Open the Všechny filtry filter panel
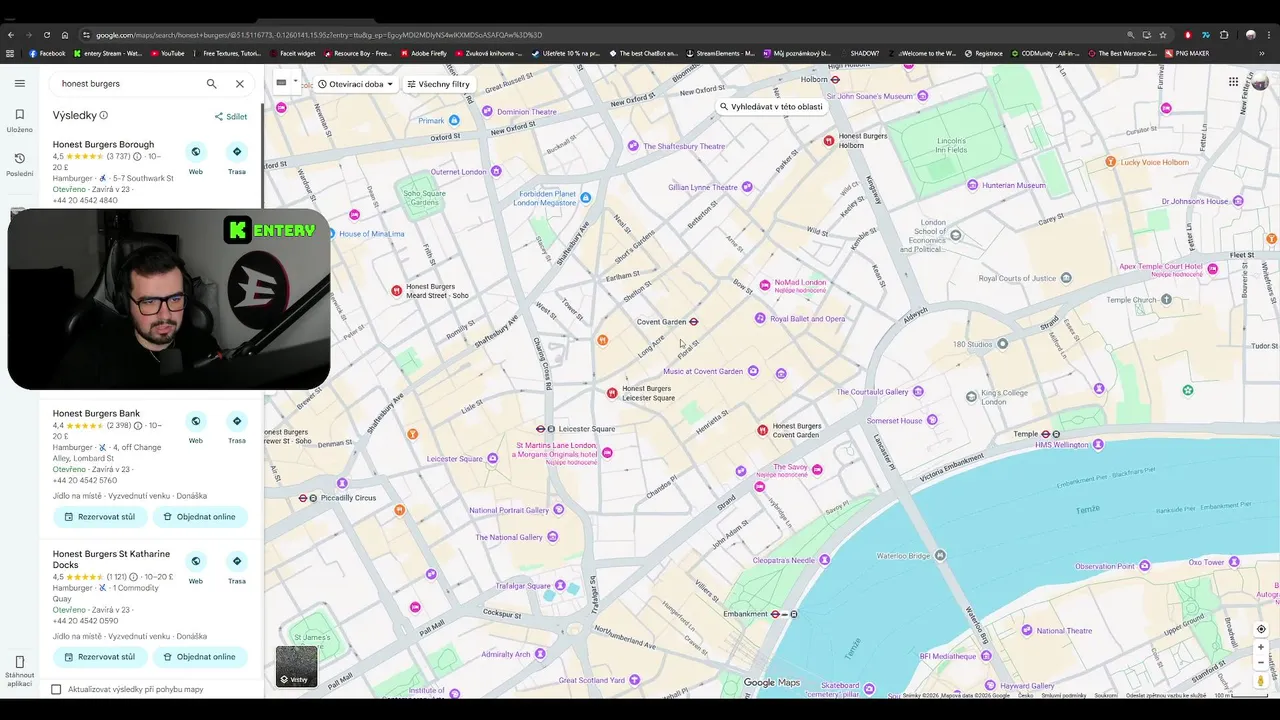 pos(438,84)
